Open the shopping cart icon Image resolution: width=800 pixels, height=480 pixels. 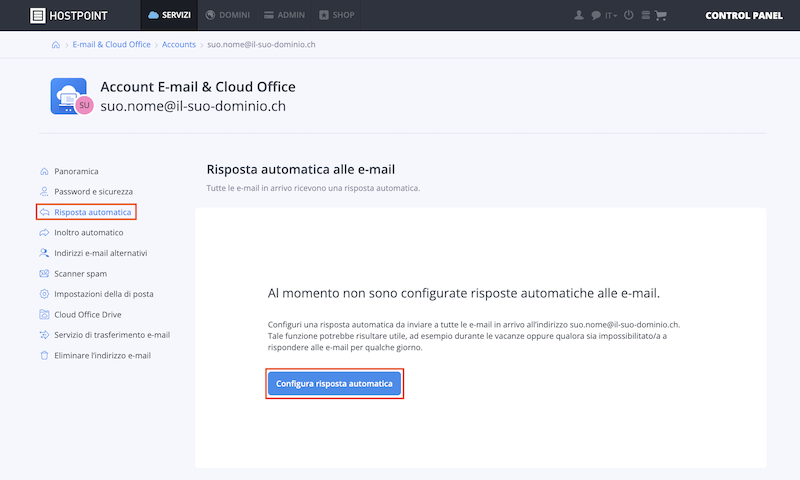pyautogui.click(x=661, y=16)
